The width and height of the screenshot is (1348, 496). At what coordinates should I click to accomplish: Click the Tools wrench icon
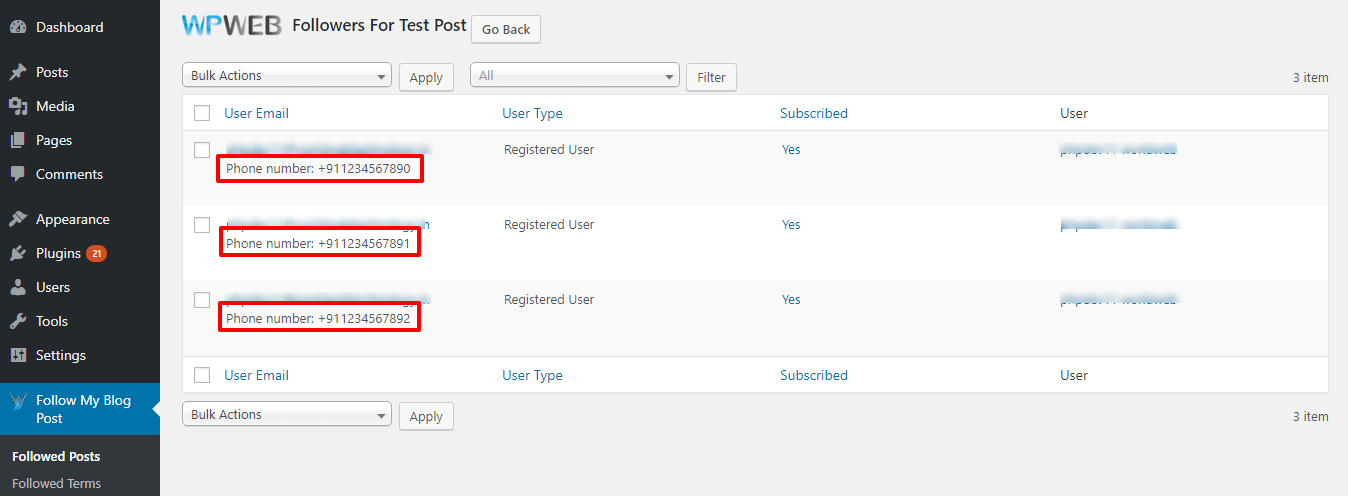click(18, 321)
